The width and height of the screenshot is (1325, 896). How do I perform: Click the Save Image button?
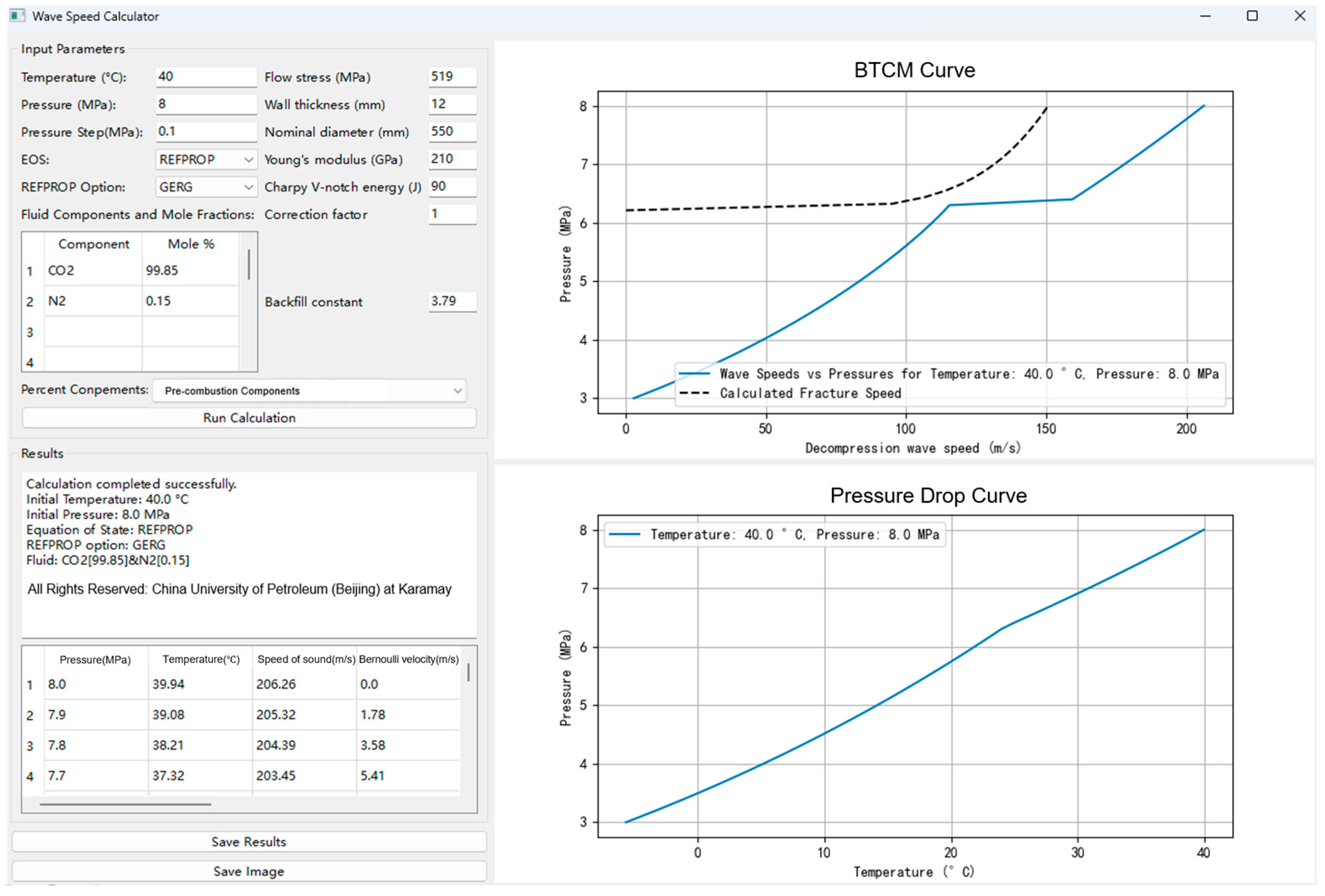tap(249, 872)
